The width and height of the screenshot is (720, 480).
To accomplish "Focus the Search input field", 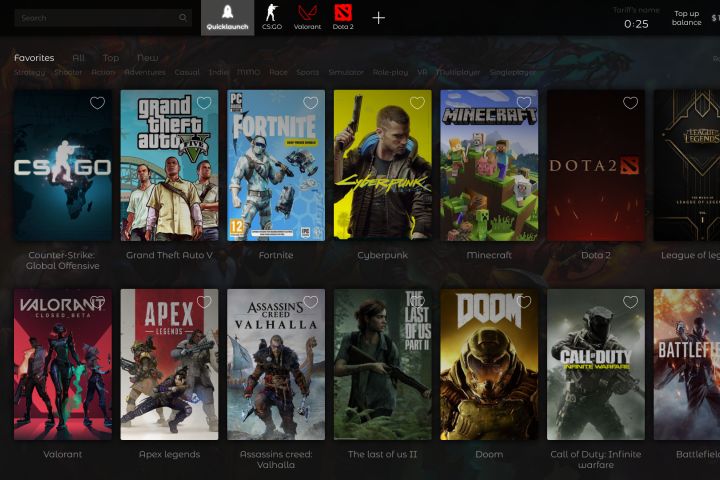I will pyautogui.click(x=103, y=18).
